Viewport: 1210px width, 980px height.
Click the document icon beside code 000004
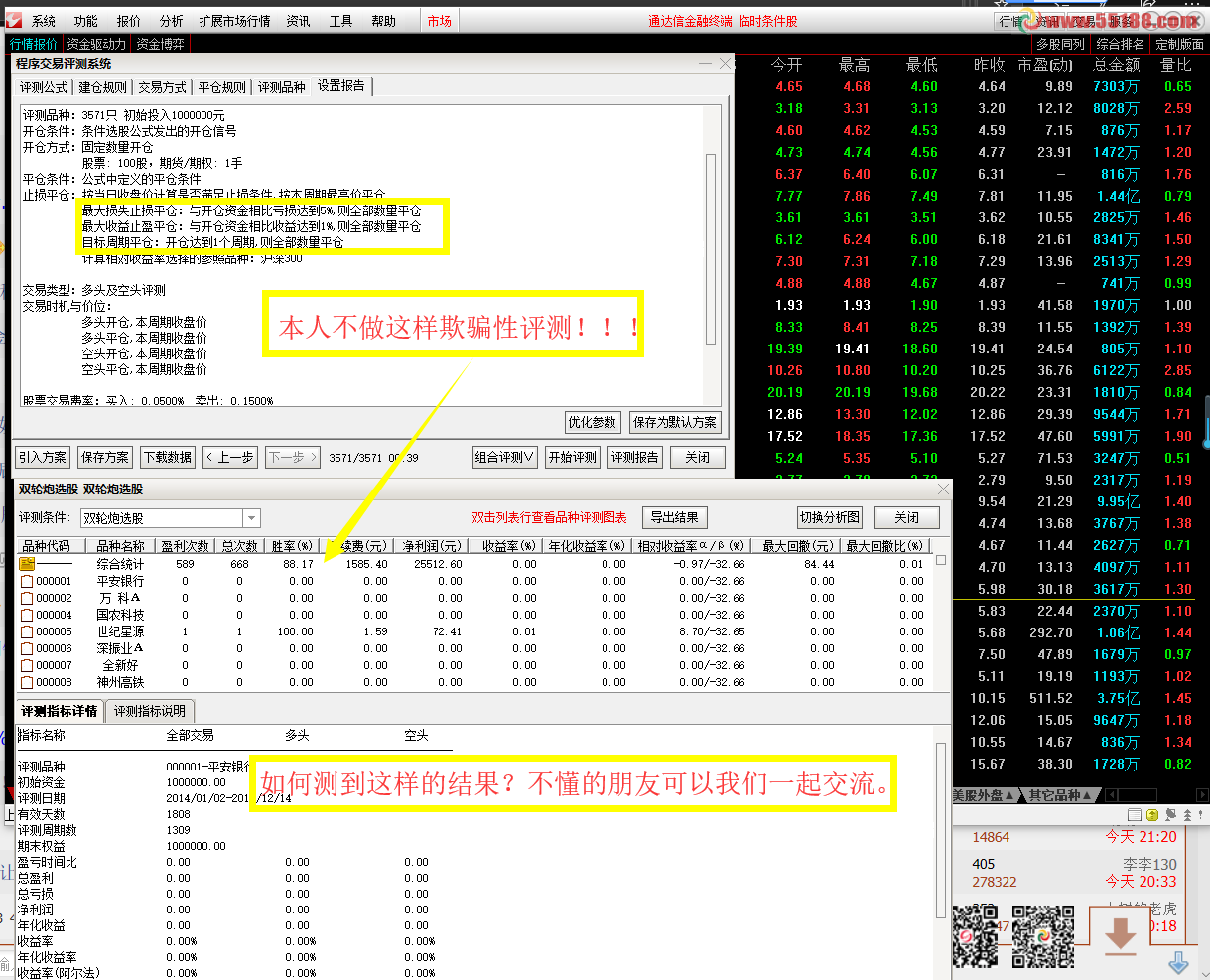(27, 615)
